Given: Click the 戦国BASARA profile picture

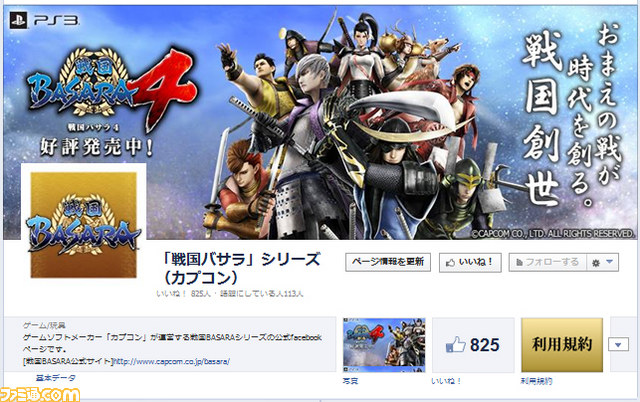Looking at the screenshot, I should pos(84,225).
